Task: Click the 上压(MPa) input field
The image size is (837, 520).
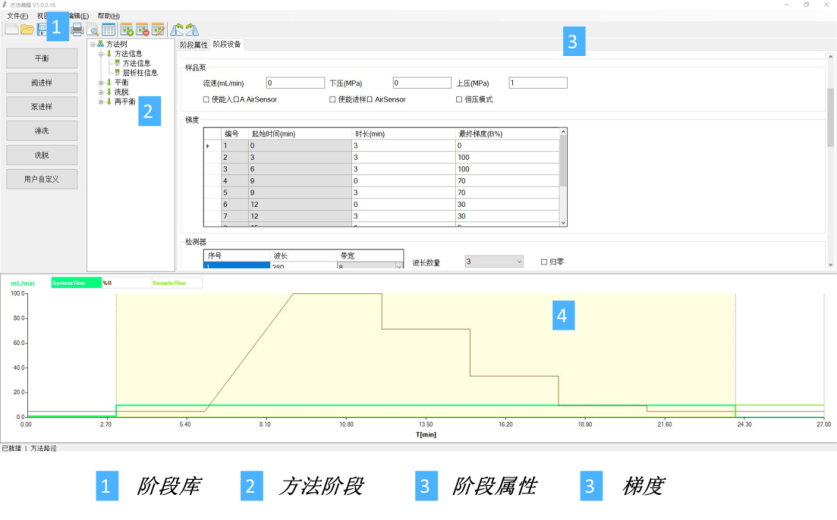Action: pos(538,83)
